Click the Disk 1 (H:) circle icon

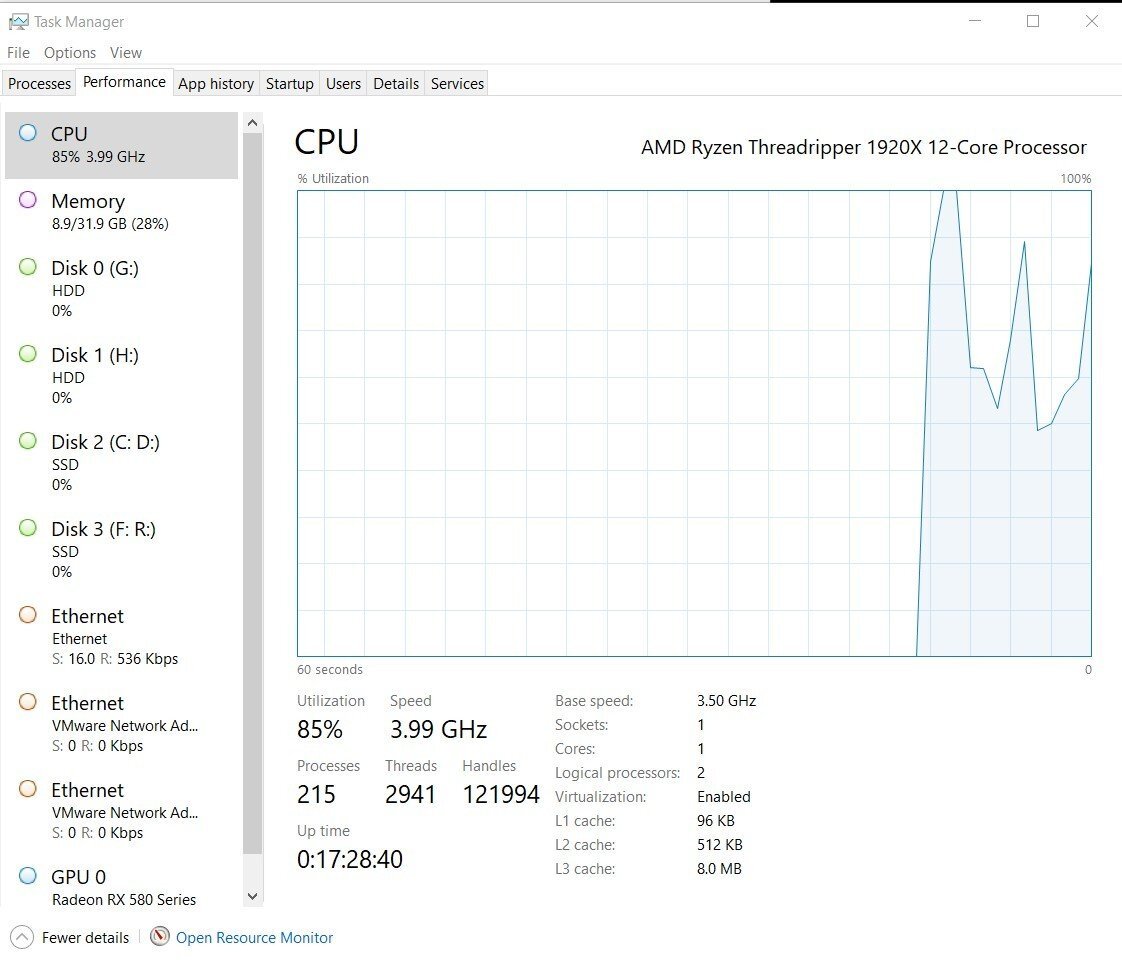click(x=28, y=353)
